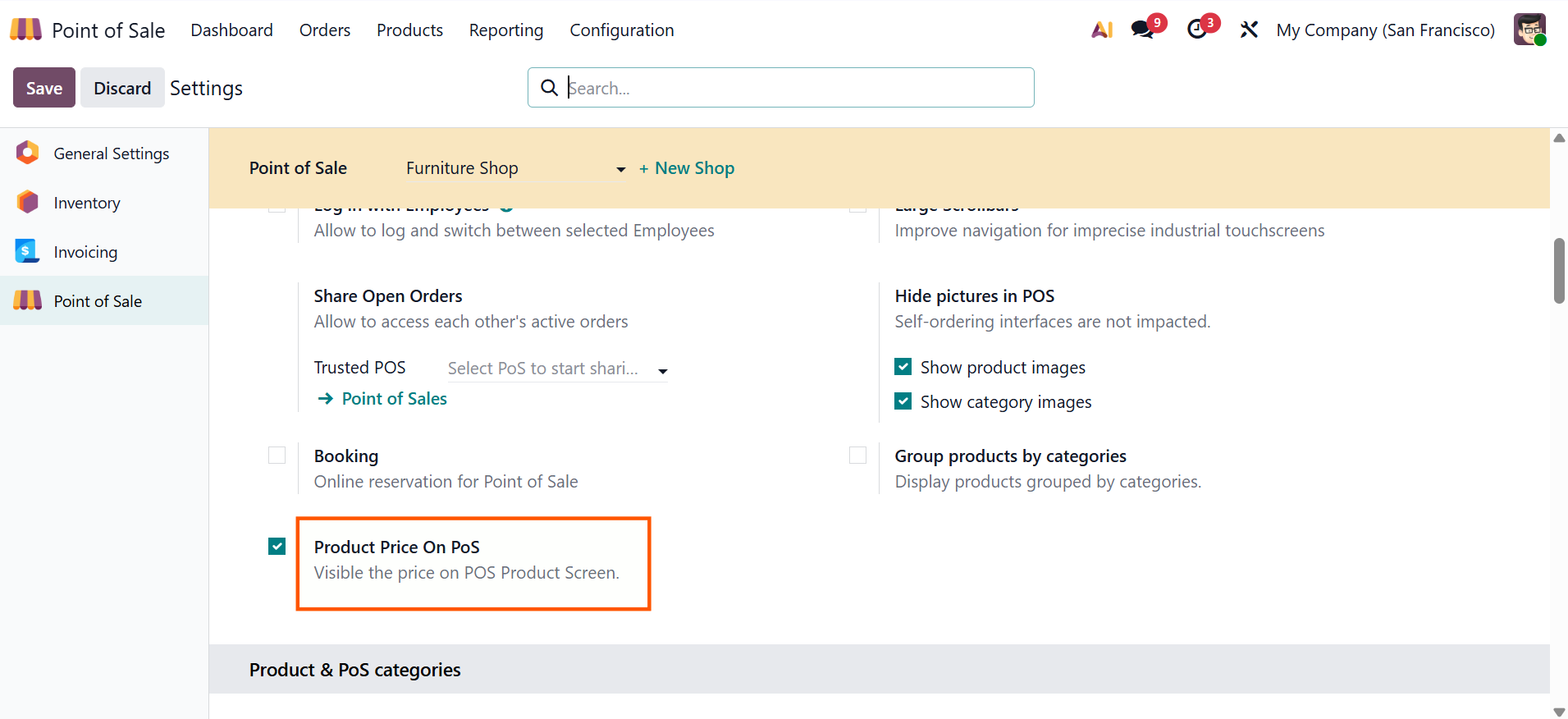Image resolution: width=1568 pixels, height=719 pixels.
Task: Click the Point of Sale app logo icon
Action: (25, 30)
